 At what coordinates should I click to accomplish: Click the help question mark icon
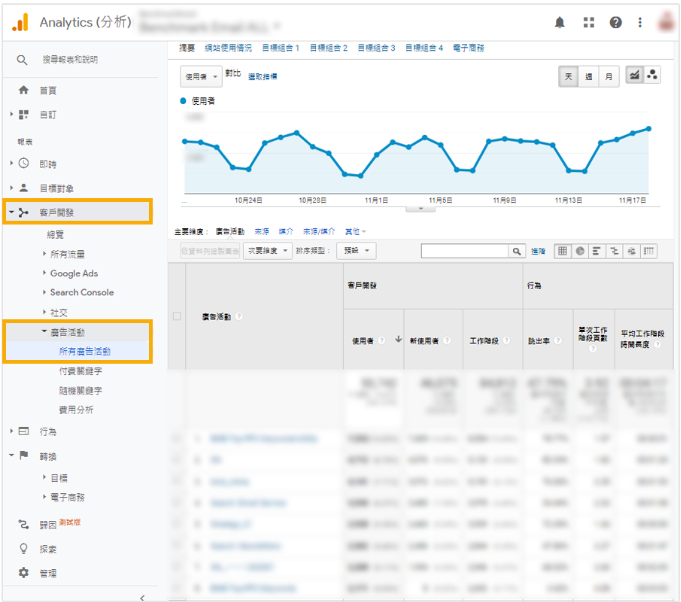pyautogui.click(x=615, y=22)
